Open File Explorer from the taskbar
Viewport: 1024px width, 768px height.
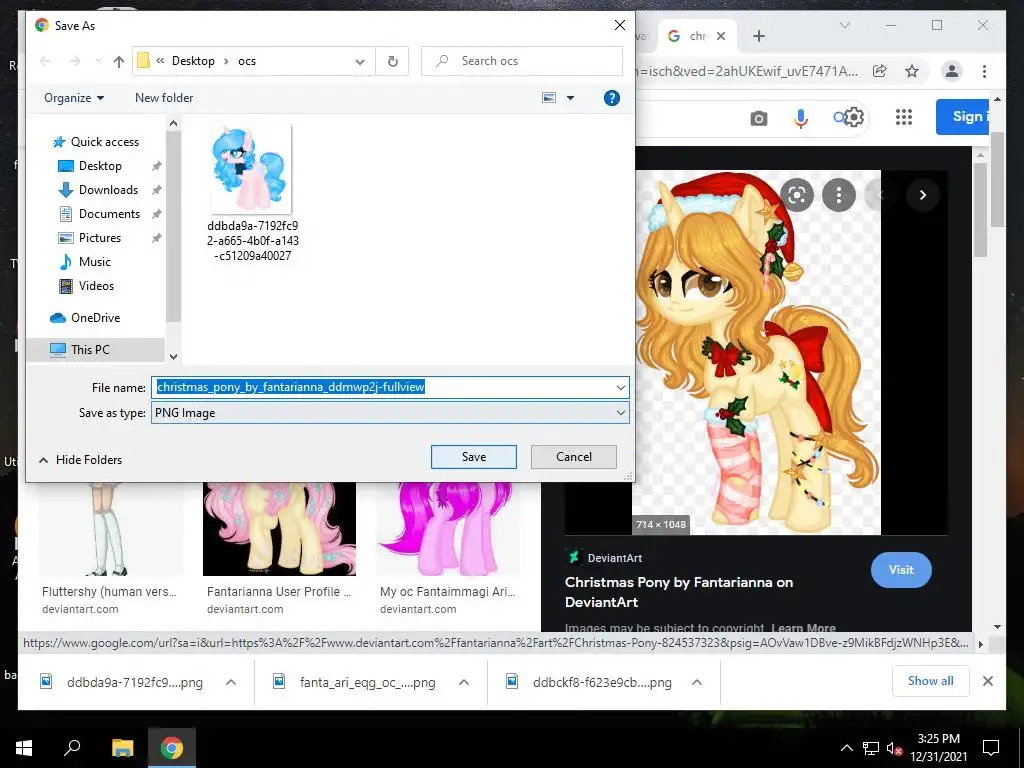tap(122, 748)
